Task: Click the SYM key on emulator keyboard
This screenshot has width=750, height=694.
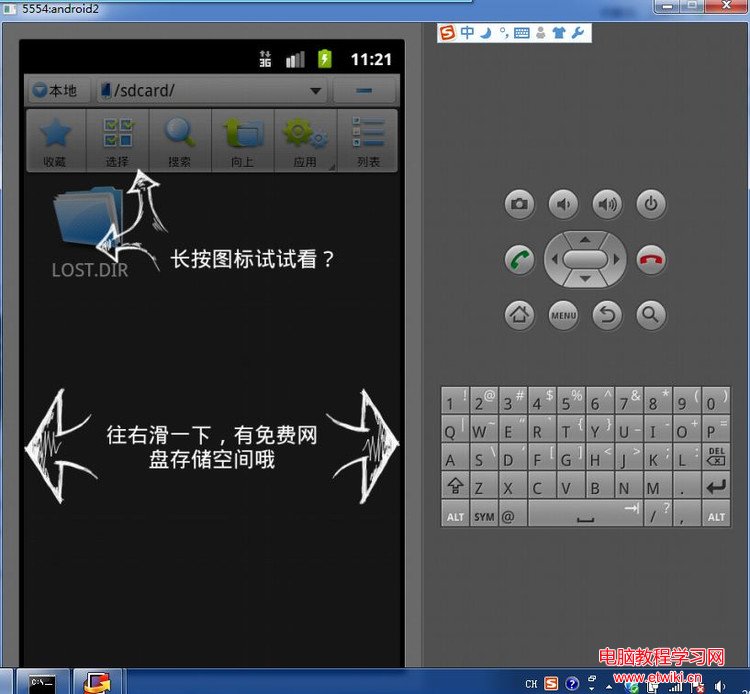Action: pos(484,514)
